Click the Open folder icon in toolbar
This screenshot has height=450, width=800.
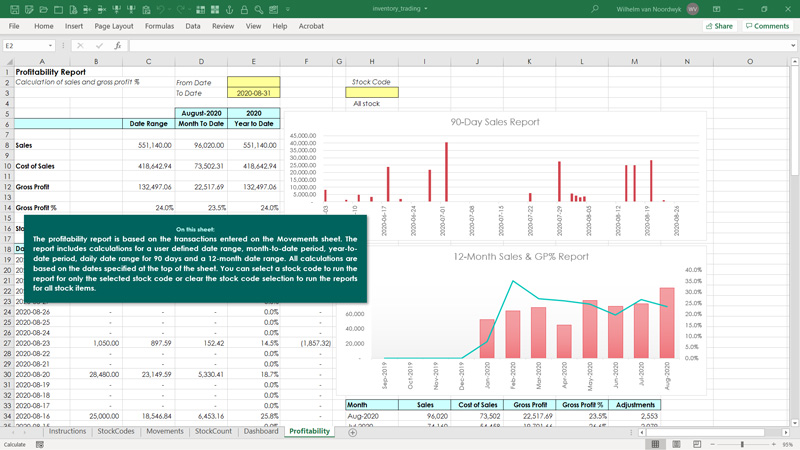coord(44,9)
